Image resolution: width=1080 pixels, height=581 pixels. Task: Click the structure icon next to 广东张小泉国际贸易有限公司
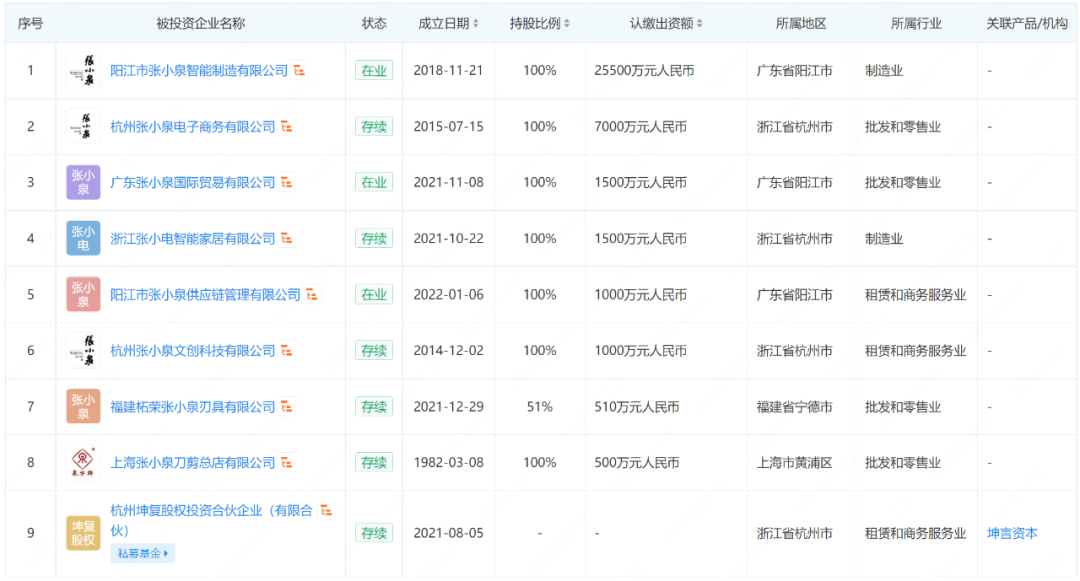(x=287, y=183)
